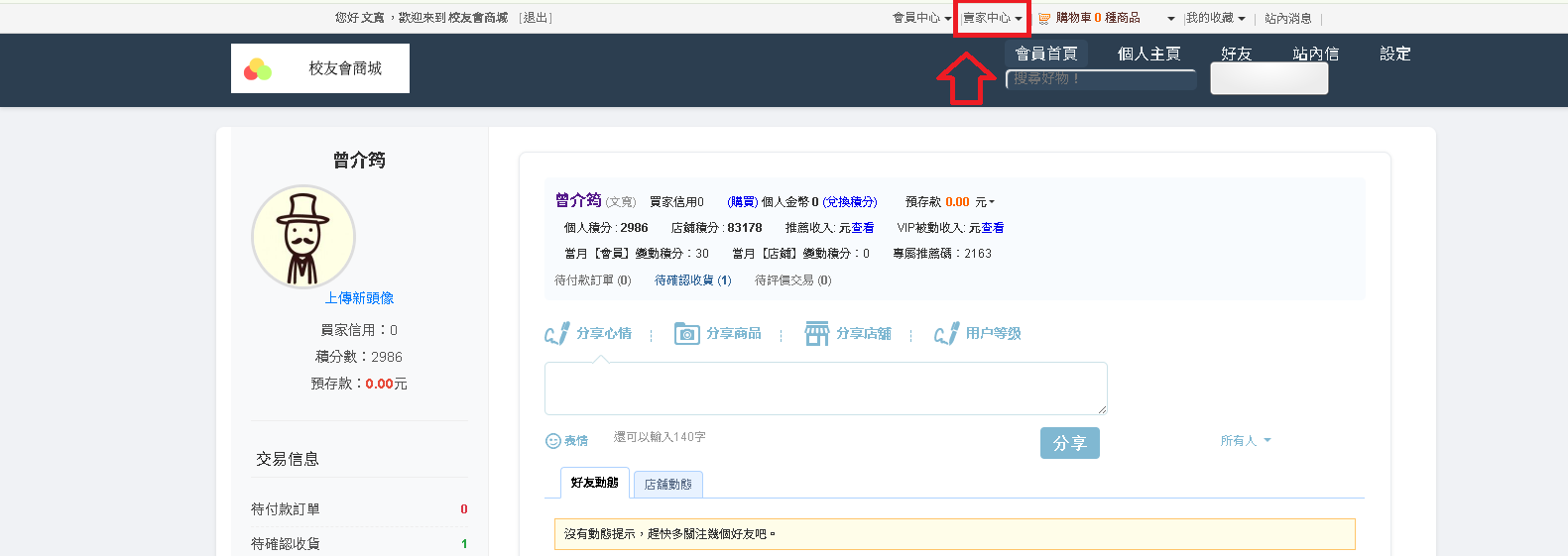
Task: Select the 個人主頁 navigation tab
Action: (1148, 54)
